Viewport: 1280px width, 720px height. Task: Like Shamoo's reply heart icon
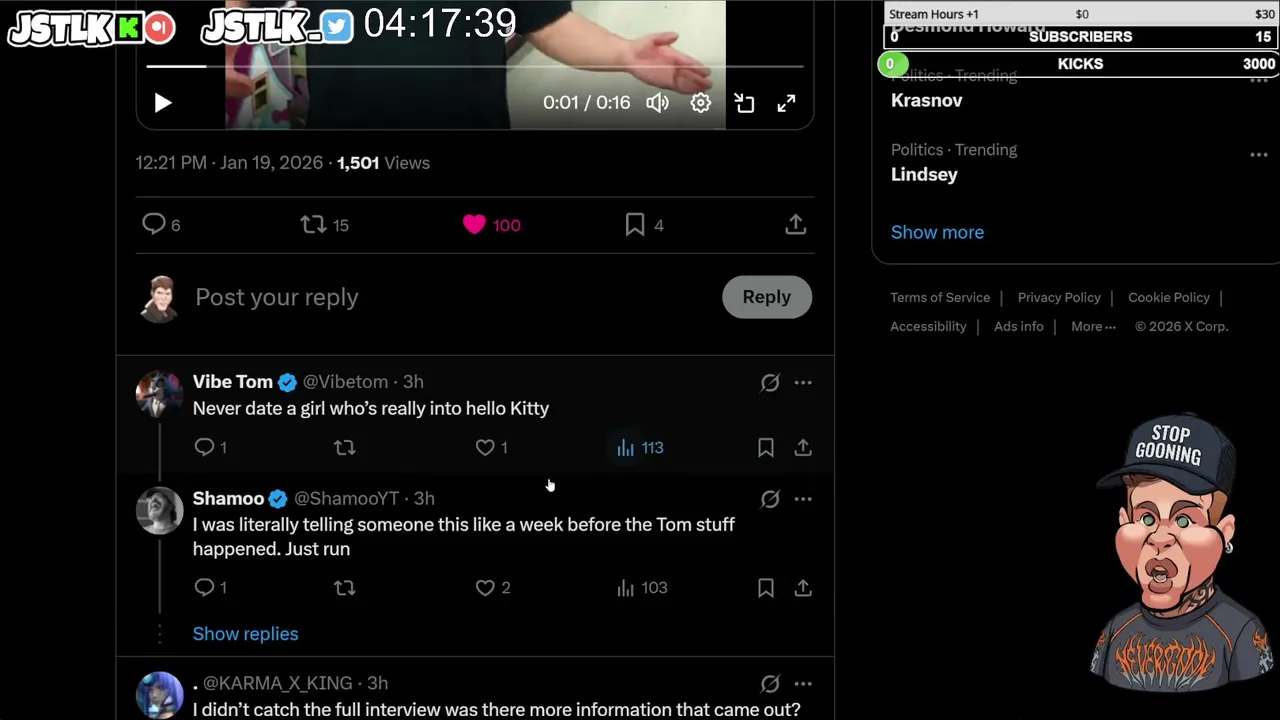(x=485, y=588)
